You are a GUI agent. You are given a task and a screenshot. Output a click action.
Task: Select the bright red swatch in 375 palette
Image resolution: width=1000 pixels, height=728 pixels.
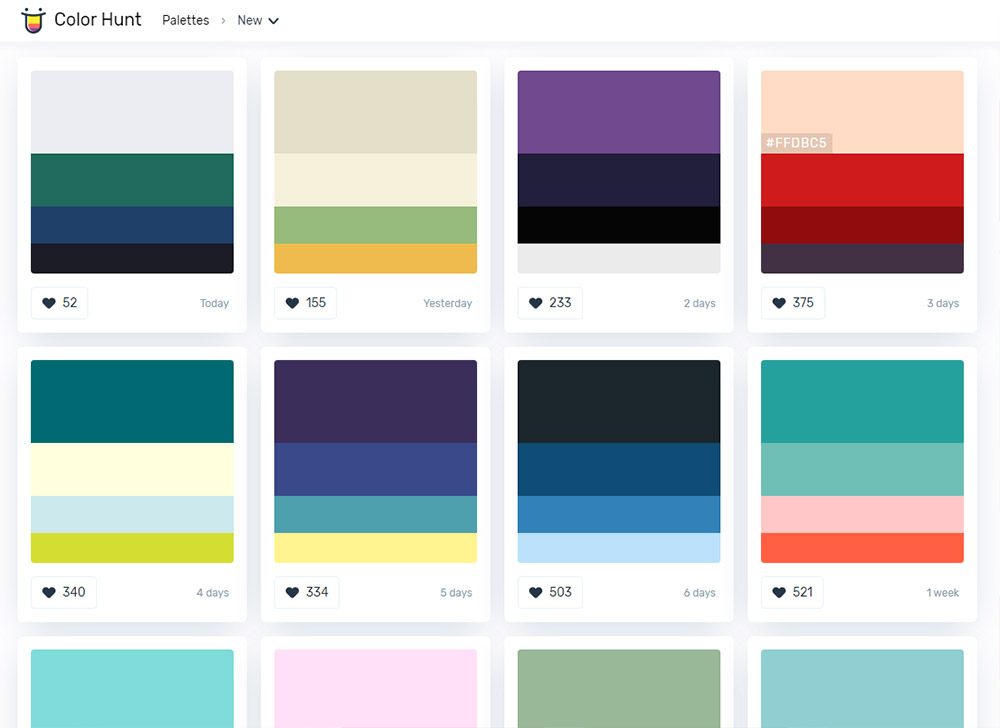862,180
